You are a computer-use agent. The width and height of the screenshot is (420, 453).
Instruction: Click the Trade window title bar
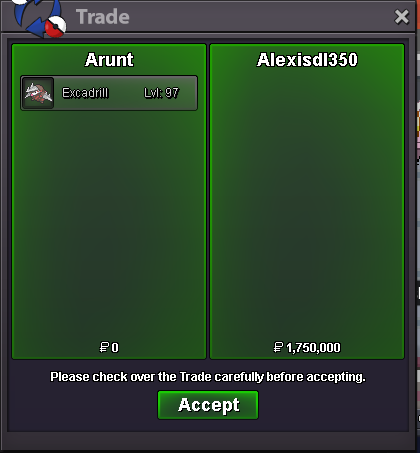coord(208,16)
